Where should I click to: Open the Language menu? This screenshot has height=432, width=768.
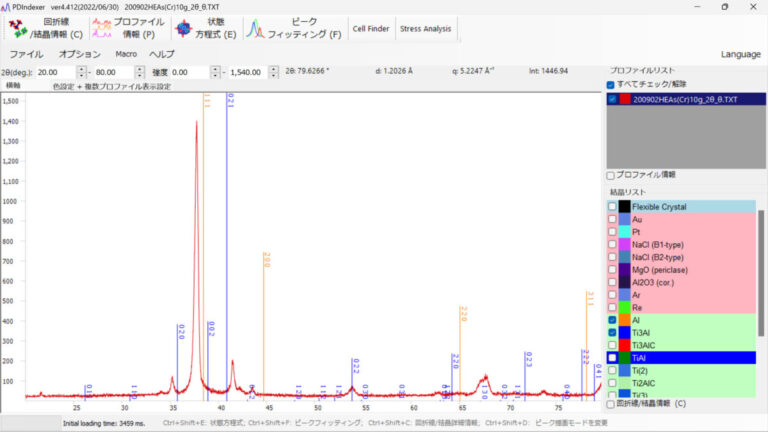pos(740,54)
